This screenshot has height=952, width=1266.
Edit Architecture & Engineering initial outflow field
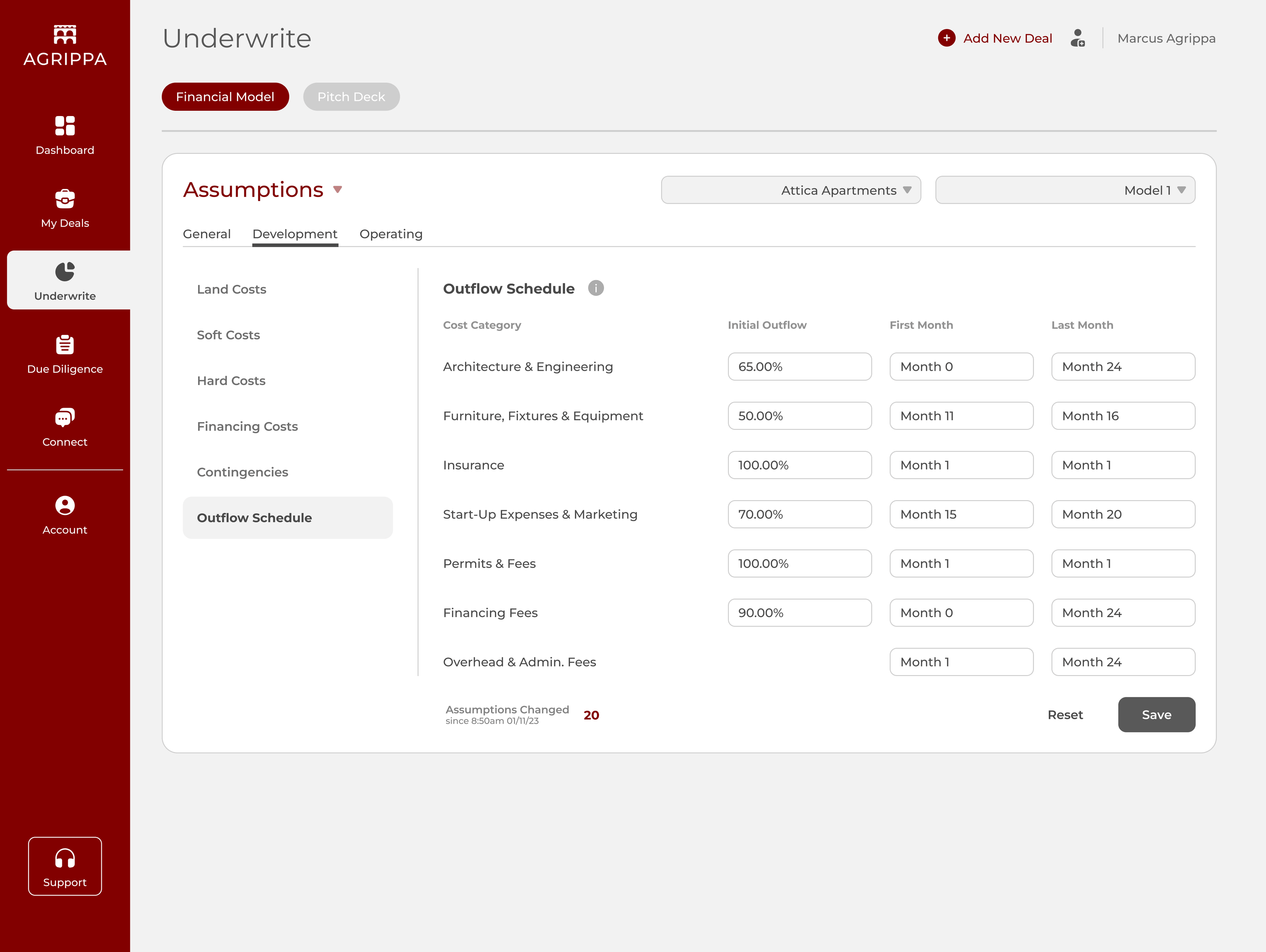point(799,367)
